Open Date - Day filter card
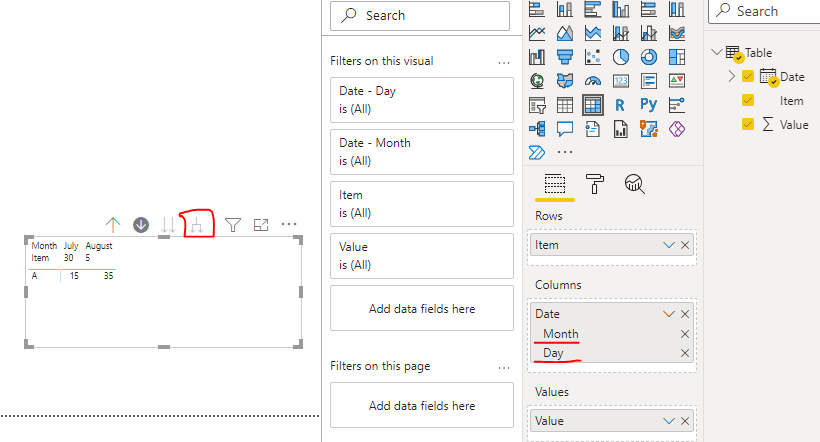 [x=422, y=100]
